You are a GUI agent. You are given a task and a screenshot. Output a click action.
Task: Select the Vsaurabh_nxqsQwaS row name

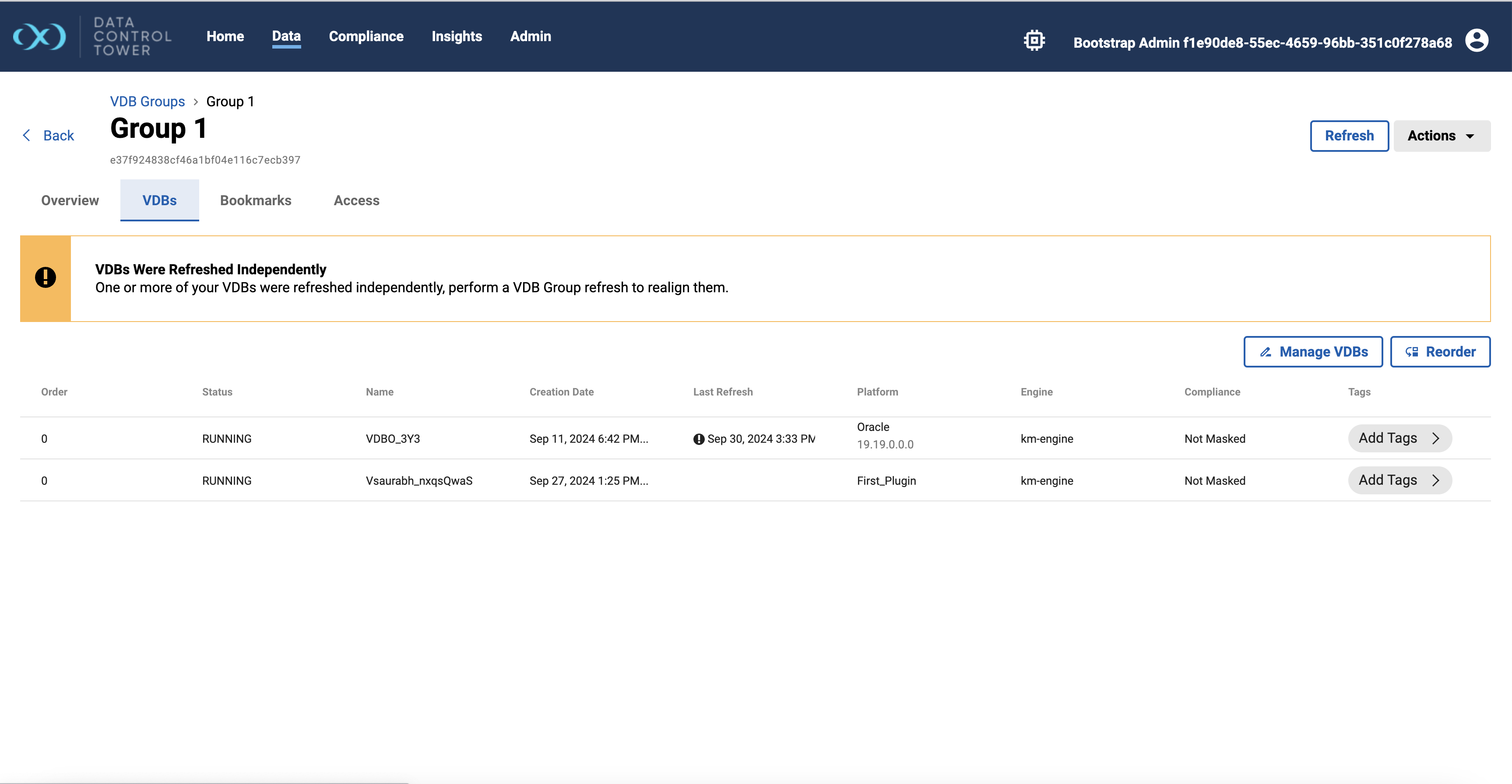(418, 481)
